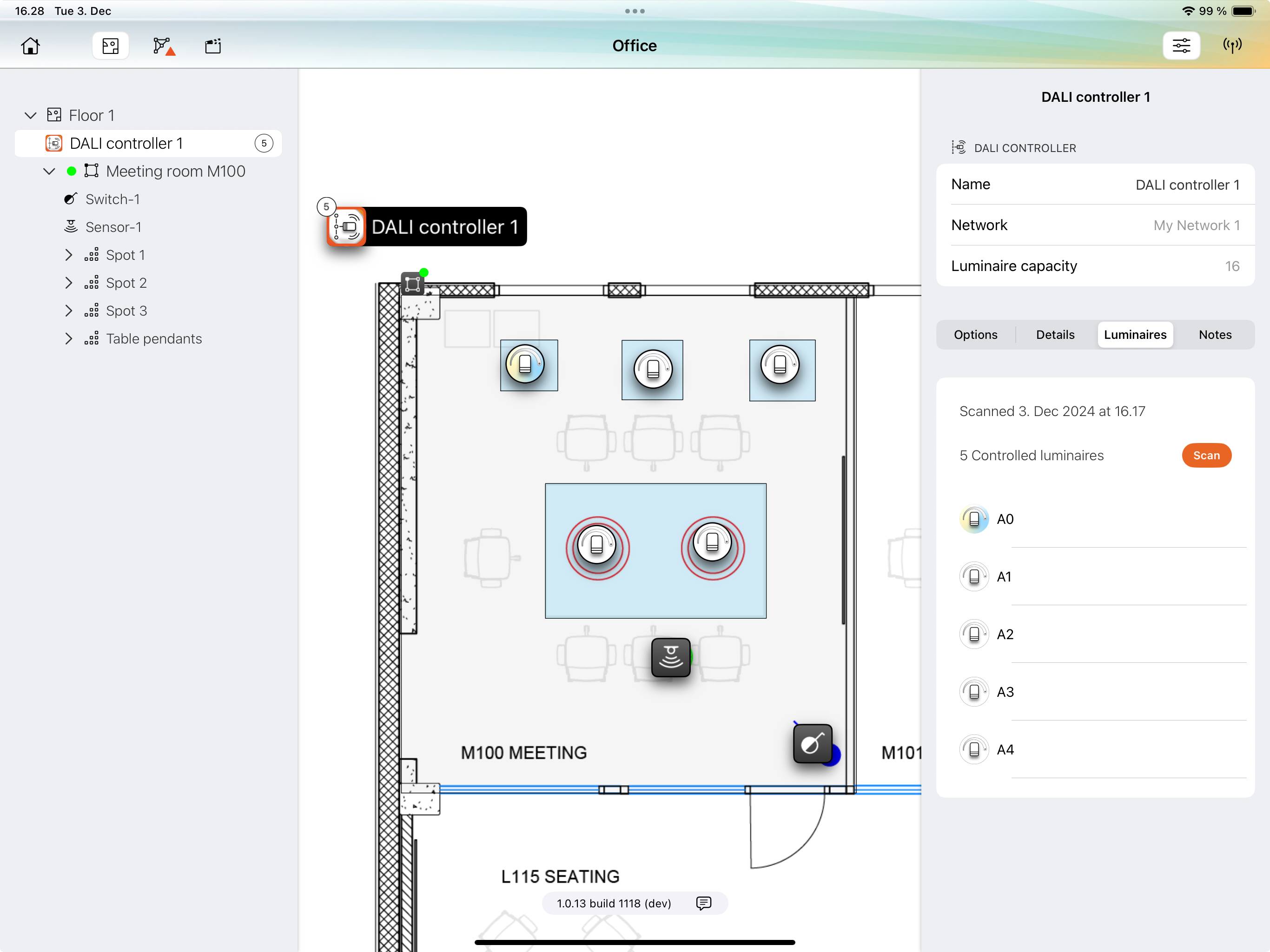
Task: Tap the feedback comment icon by build version
Action: [703, 903]
